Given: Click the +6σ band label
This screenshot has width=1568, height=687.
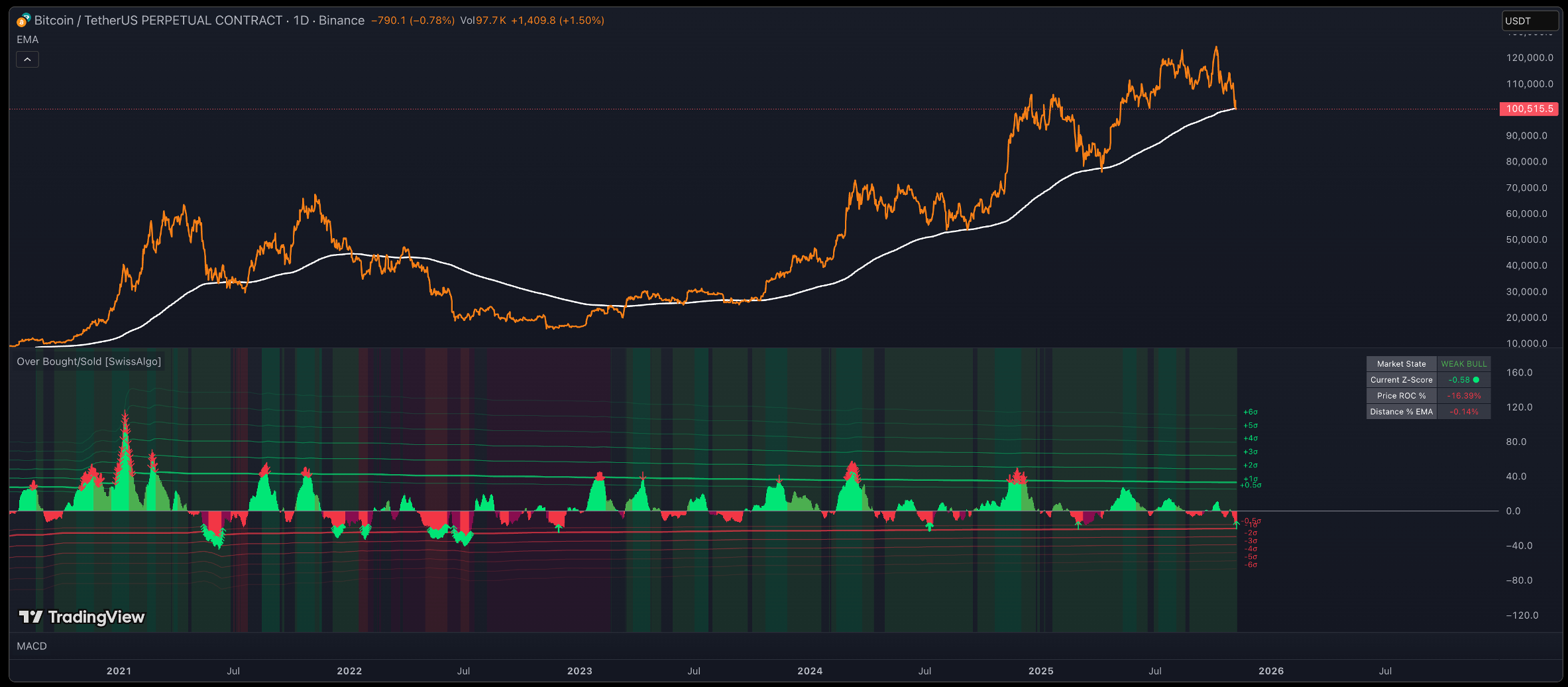Looking at the screenshot, I should (x=1250, y=412).
